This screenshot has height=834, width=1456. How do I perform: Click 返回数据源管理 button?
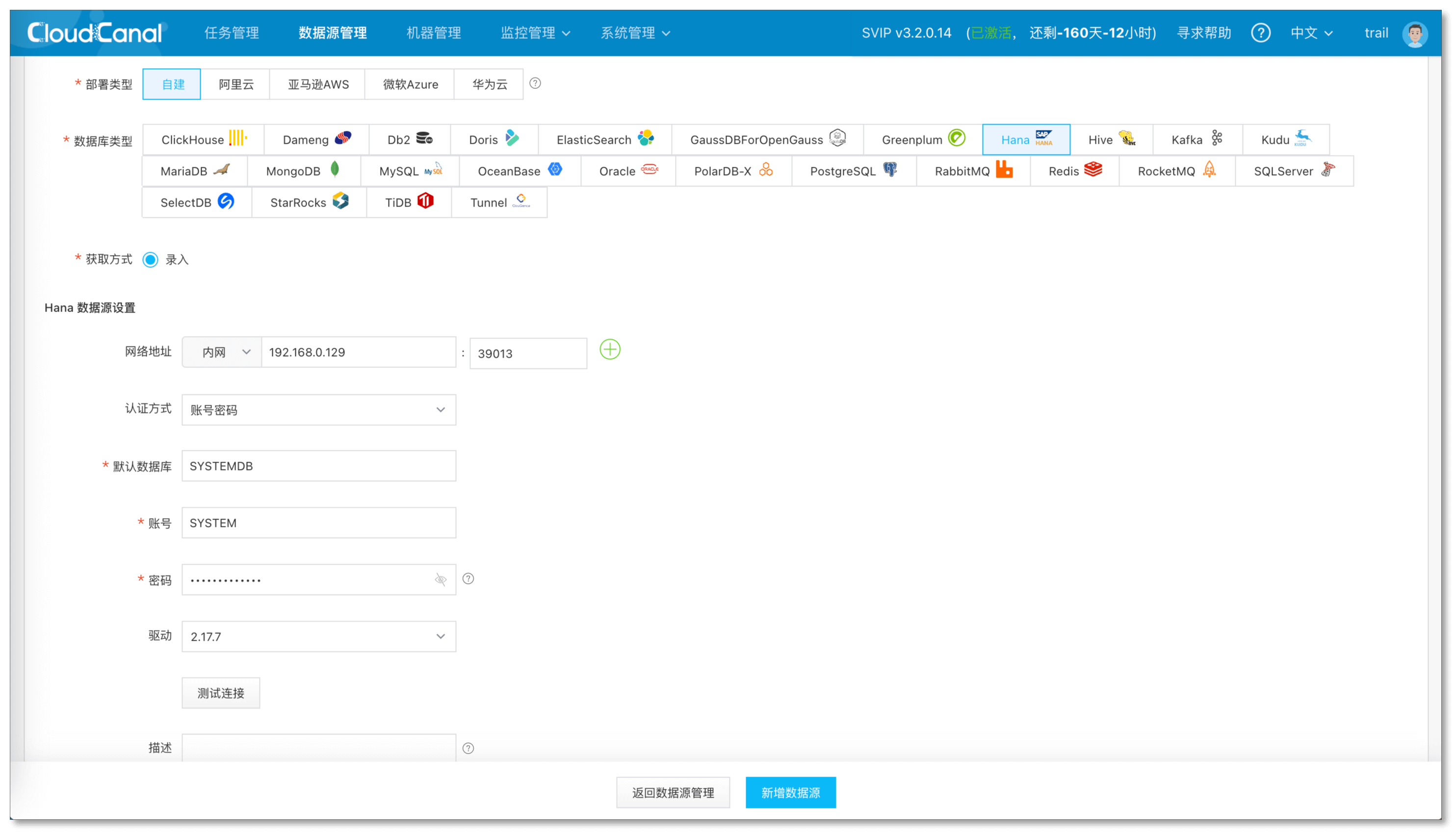pyautogui.click(x=673, y=793)
